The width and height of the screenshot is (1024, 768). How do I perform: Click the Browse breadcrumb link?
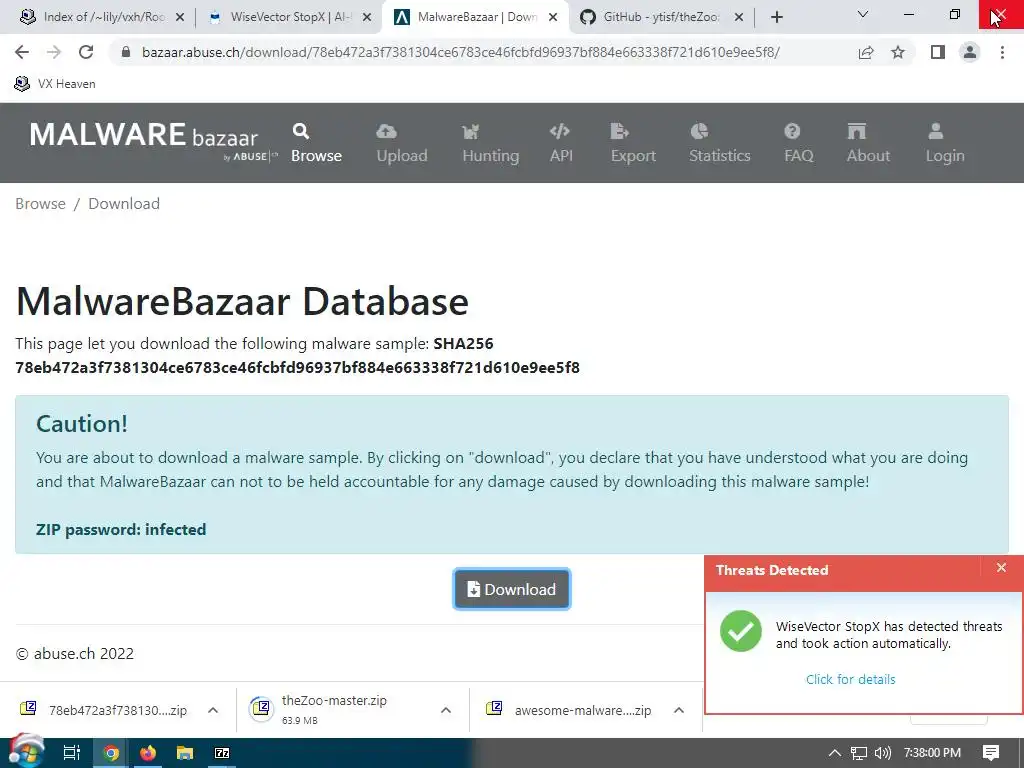coord(40,204)
